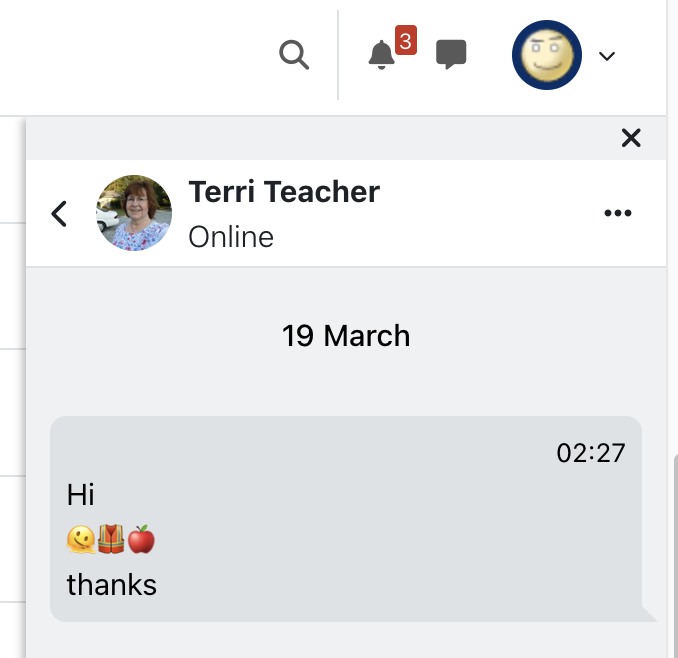Expand the user menu dropdown arrow
Viewport: 678px width, 658px height.
coord(607,56)
